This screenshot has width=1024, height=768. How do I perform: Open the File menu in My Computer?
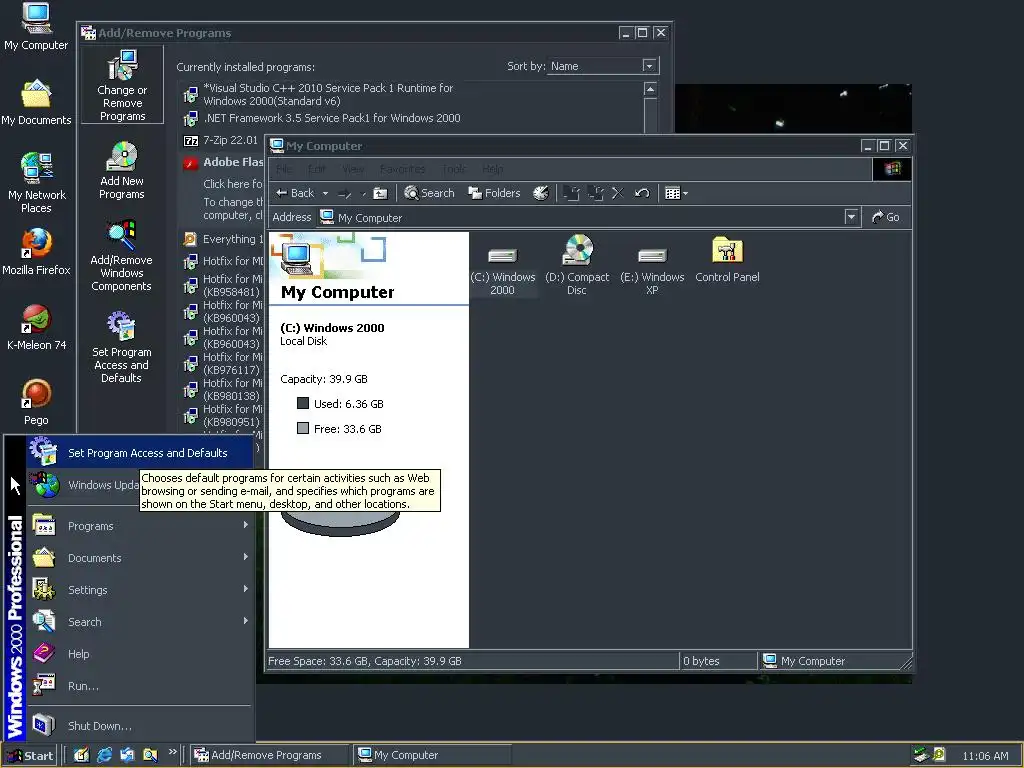pyautogui.click(x=284, y=169)
